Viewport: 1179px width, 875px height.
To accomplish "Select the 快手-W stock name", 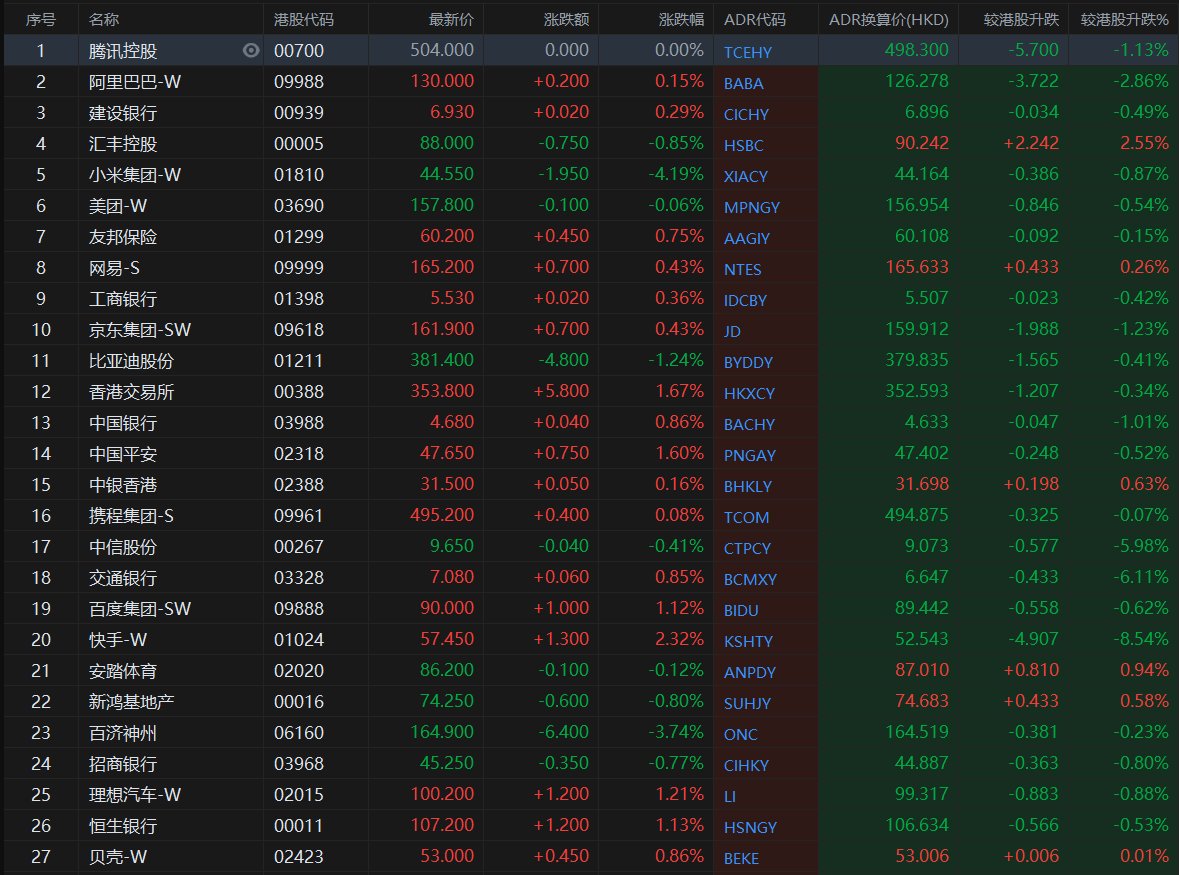I will 117,640.
